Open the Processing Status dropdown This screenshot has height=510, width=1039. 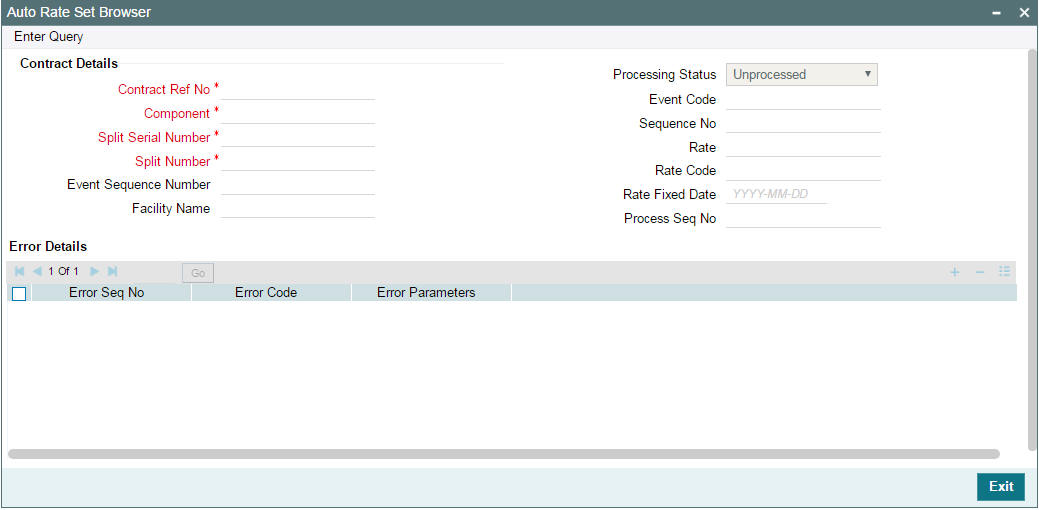802,75
